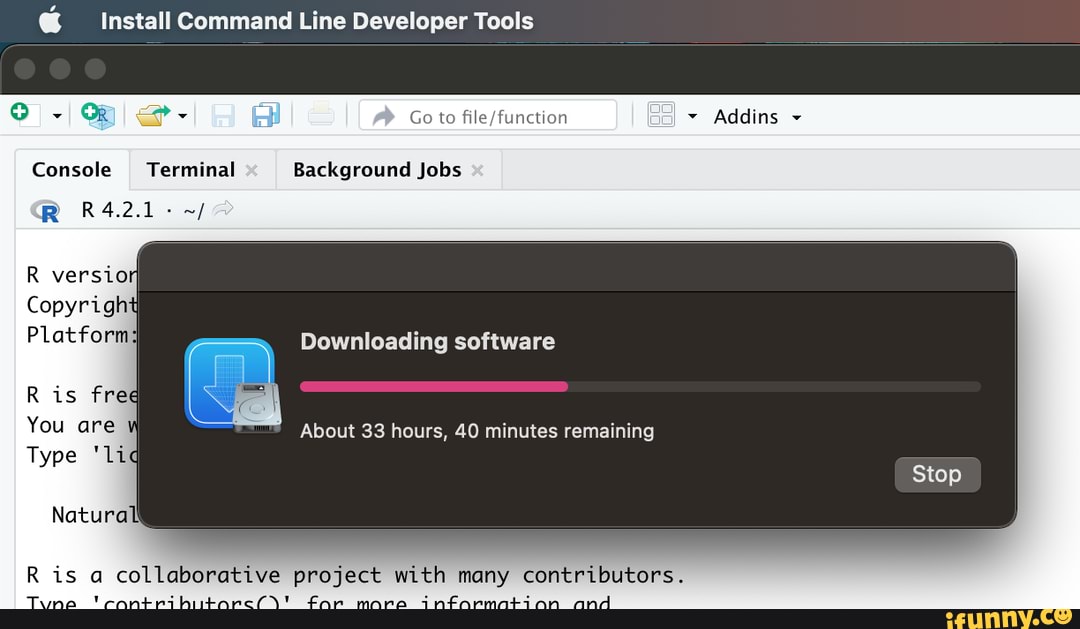View the current working directory arrow

point(224,209)
